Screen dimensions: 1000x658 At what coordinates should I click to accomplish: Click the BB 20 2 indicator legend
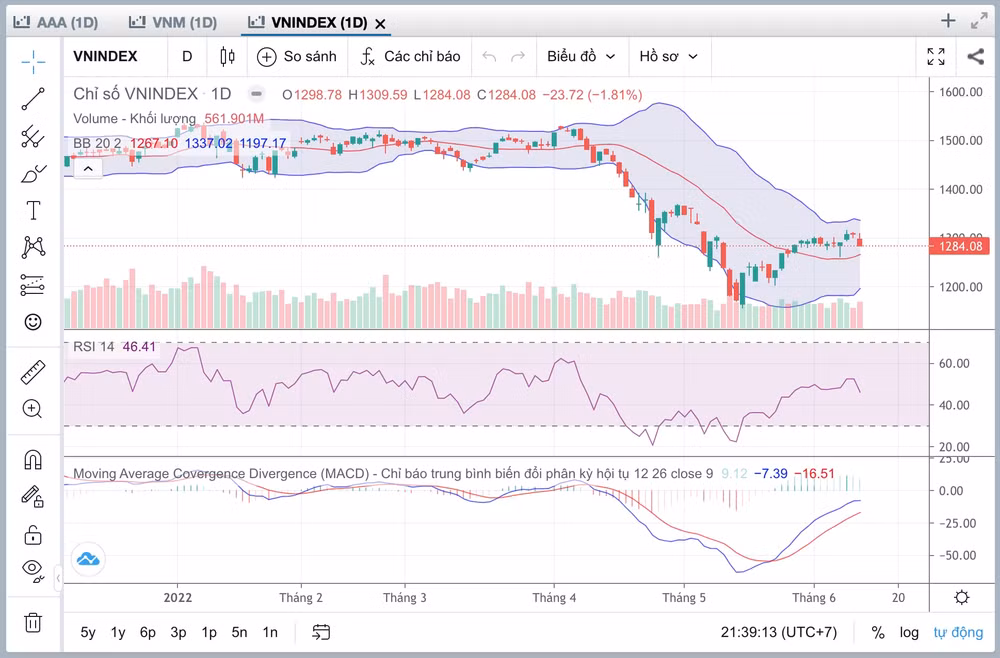(x=97, y=143)
